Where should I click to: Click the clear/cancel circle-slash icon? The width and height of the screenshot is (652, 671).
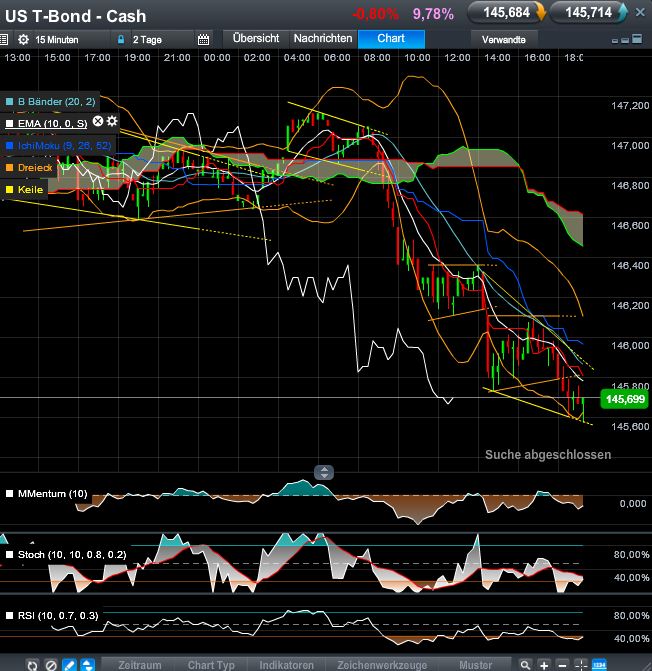pos(51,665)
